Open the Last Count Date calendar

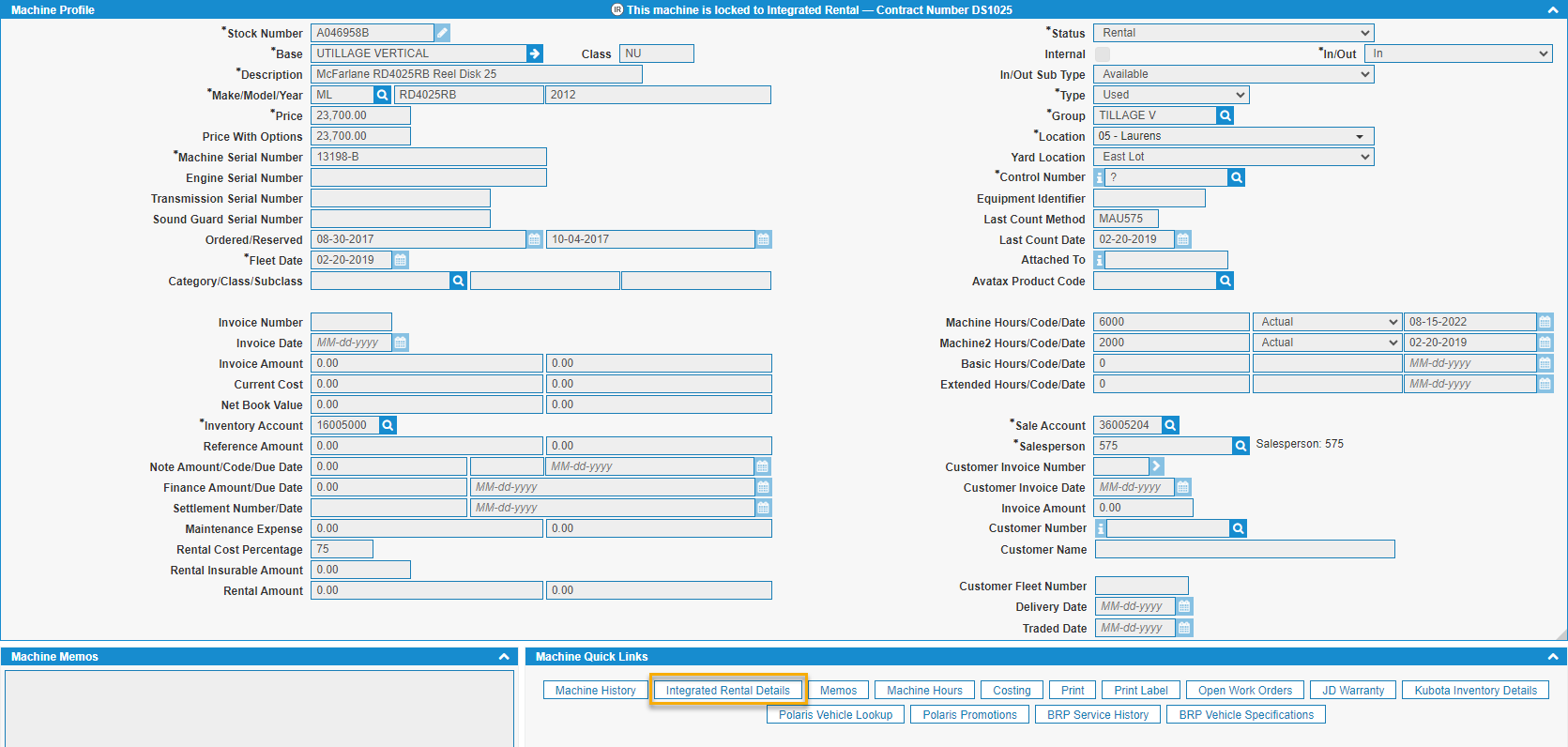click(x=1183, y=239)
